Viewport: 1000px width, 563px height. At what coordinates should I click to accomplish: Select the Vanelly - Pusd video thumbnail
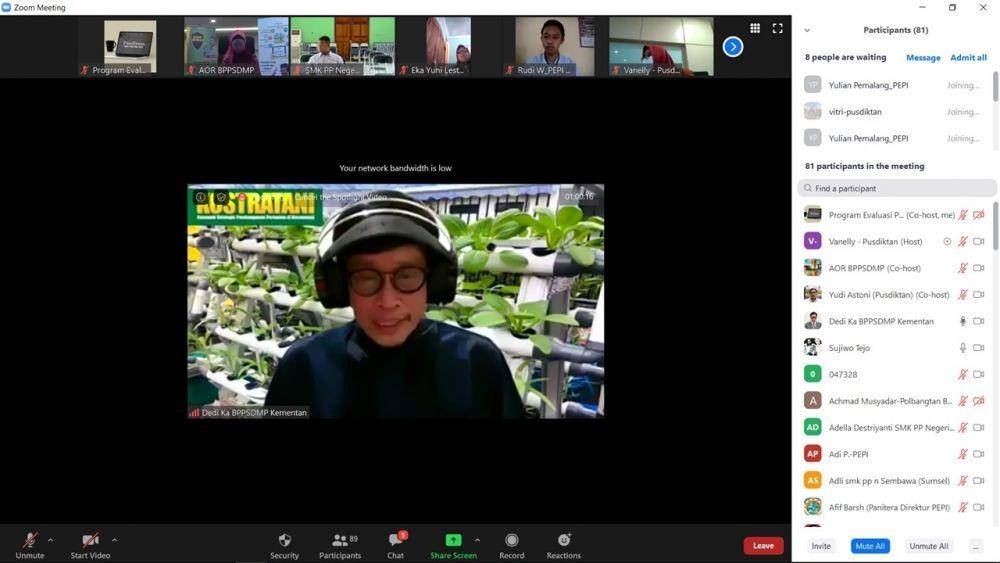[661, 47]
